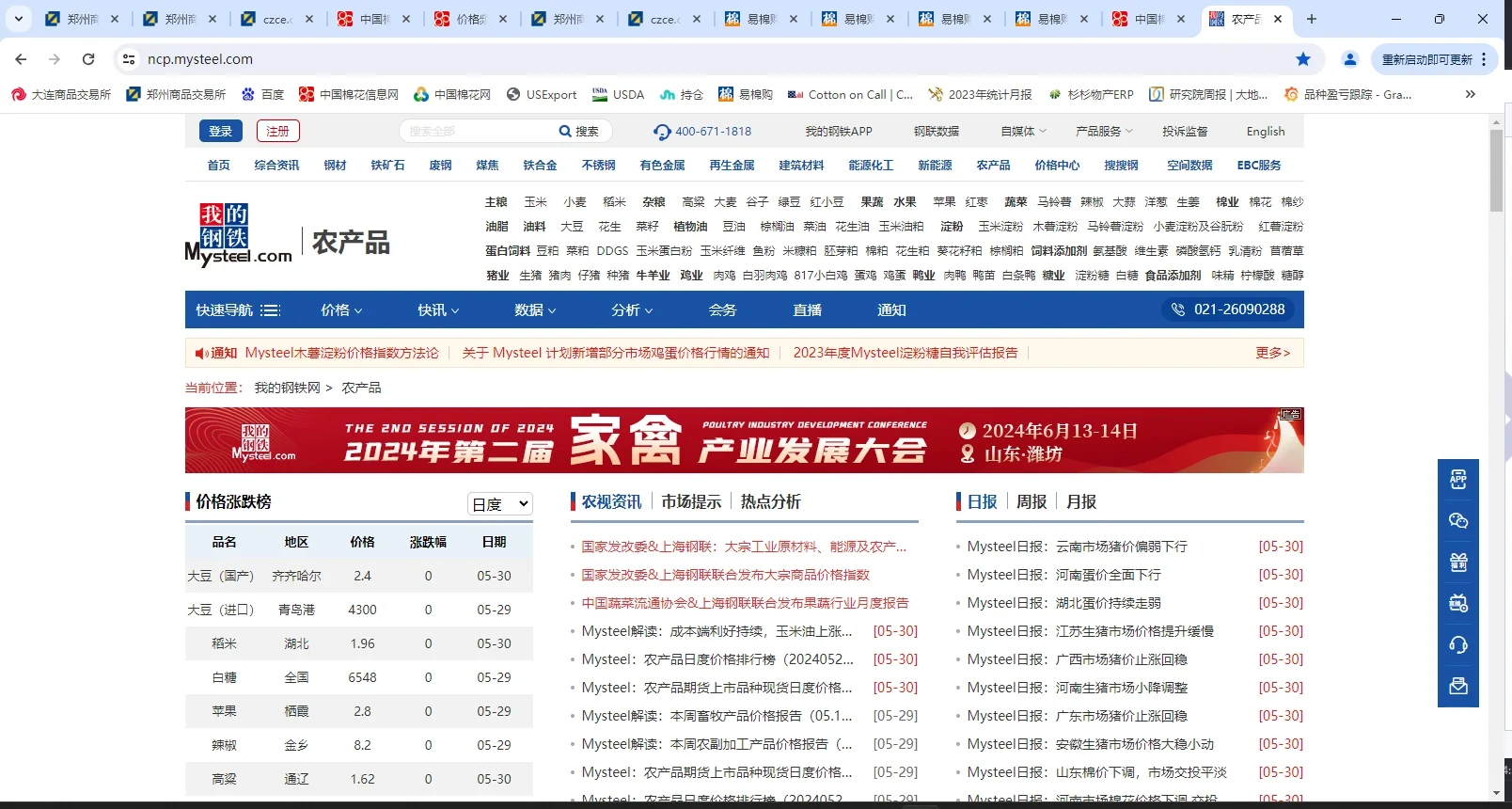Screen dimensions: 1512x809
Task: Switch to 月报 tab
Action: coord(1081,502)
